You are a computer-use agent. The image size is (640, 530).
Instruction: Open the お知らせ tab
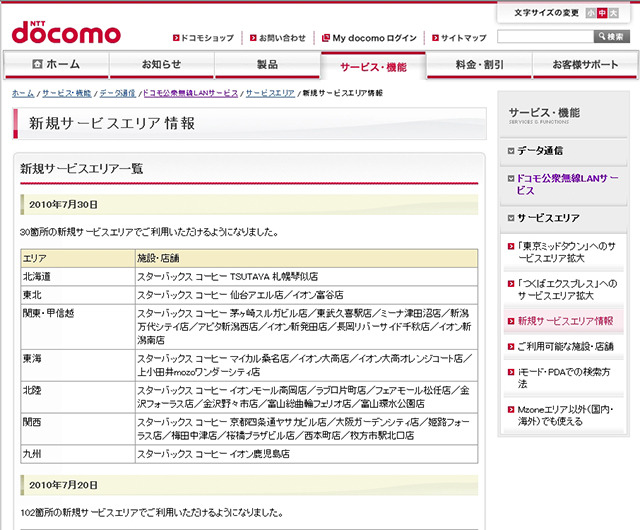pyautogui.click(x=162, y=65)
